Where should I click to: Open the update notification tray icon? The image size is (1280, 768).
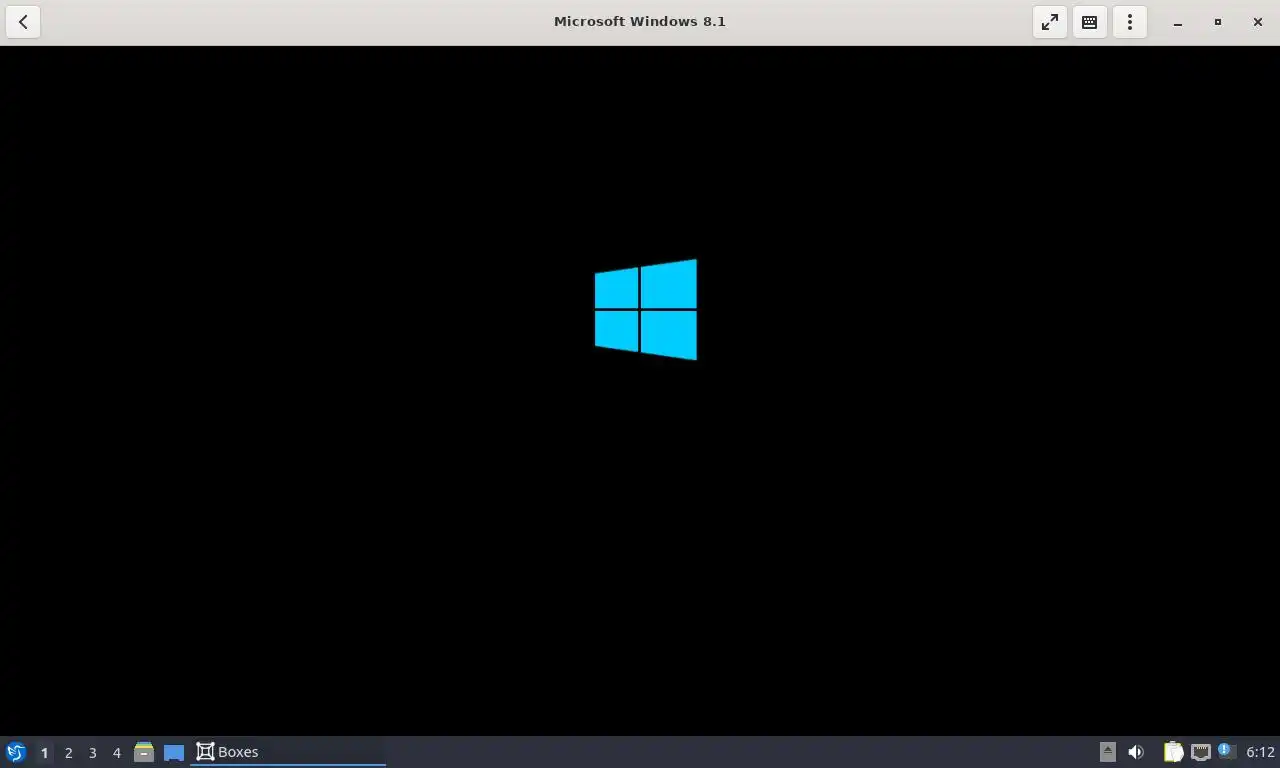[1227, 751]
